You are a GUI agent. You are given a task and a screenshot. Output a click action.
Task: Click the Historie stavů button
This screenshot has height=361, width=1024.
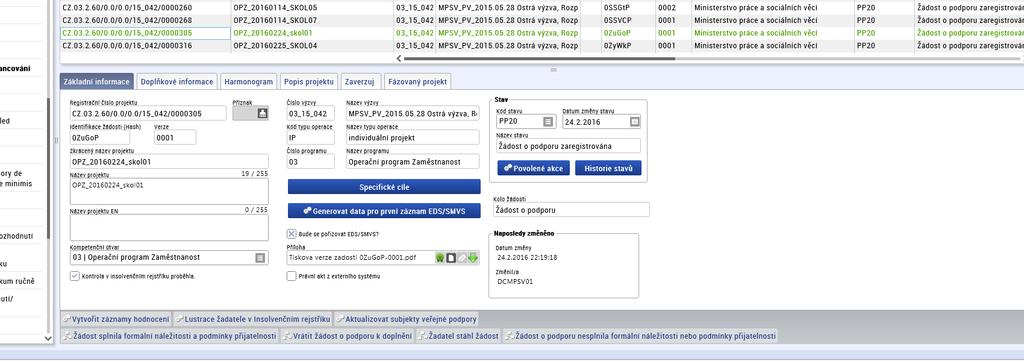608,168
